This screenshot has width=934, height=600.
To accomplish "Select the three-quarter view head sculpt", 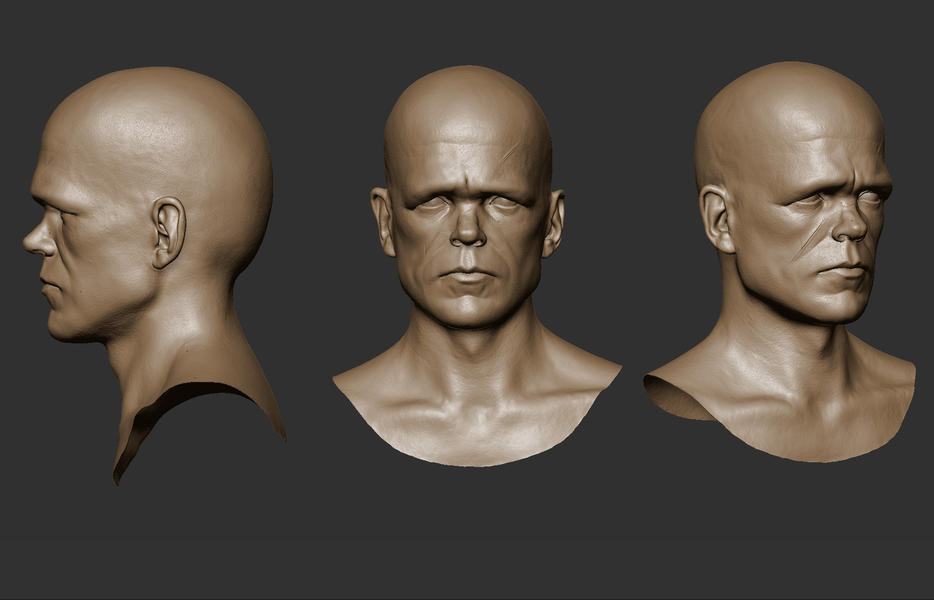I will pos(780,262).
